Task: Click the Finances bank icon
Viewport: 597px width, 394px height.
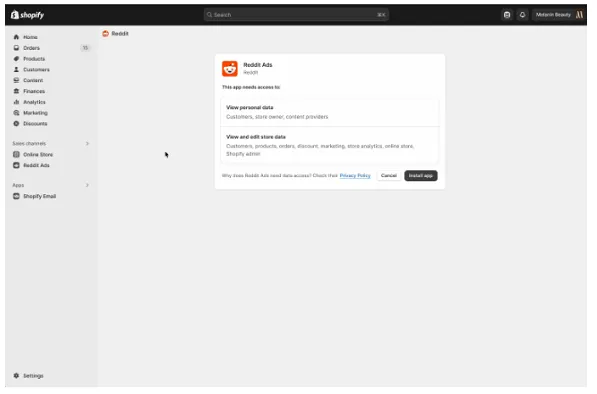Action: [16, 91]
